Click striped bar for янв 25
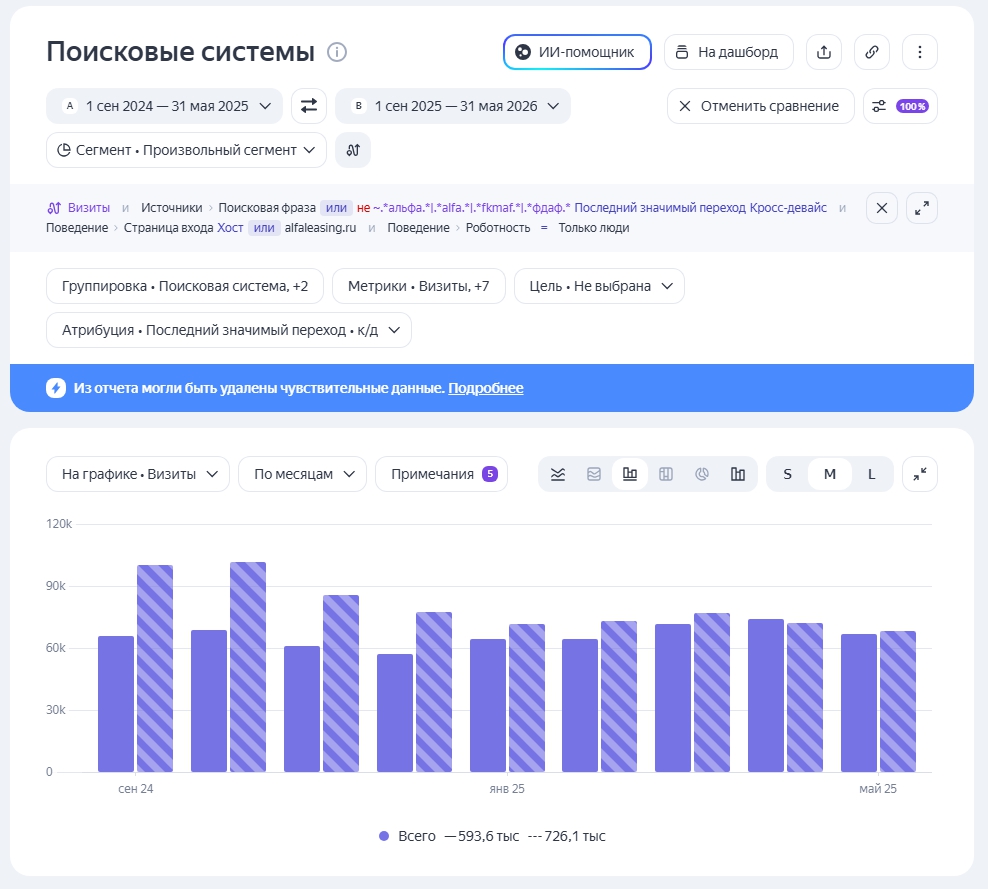 click(527, 698)
